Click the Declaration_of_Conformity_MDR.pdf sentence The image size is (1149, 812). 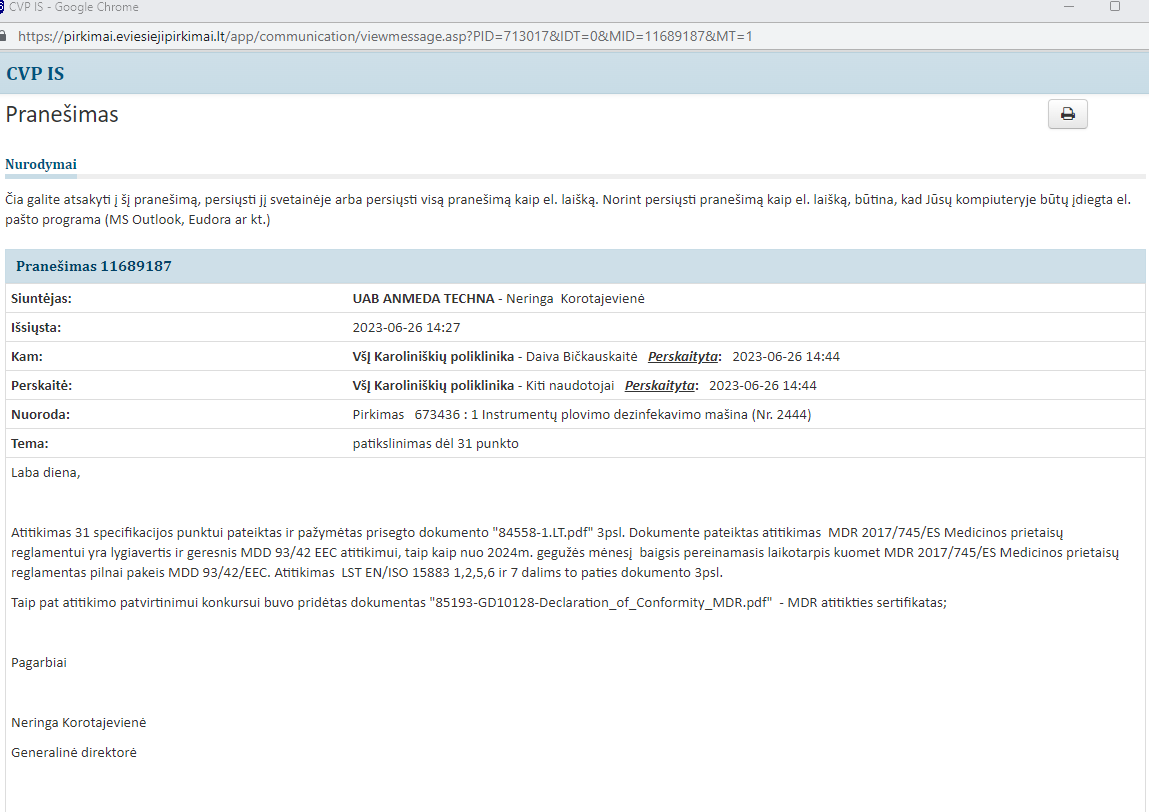[479, 603]
